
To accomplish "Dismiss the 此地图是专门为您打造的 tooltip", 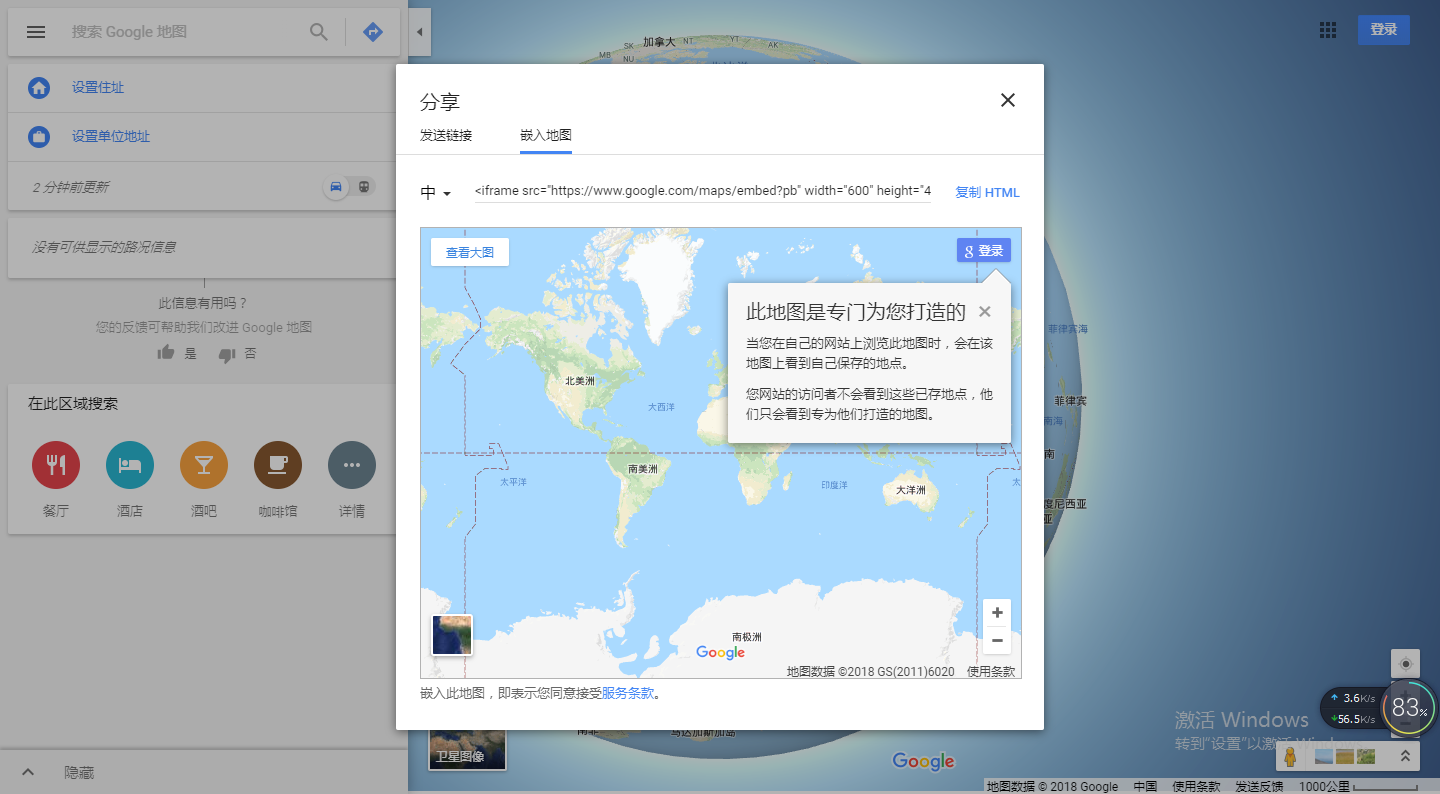I will pyautogui.click(x=985, y=312).
